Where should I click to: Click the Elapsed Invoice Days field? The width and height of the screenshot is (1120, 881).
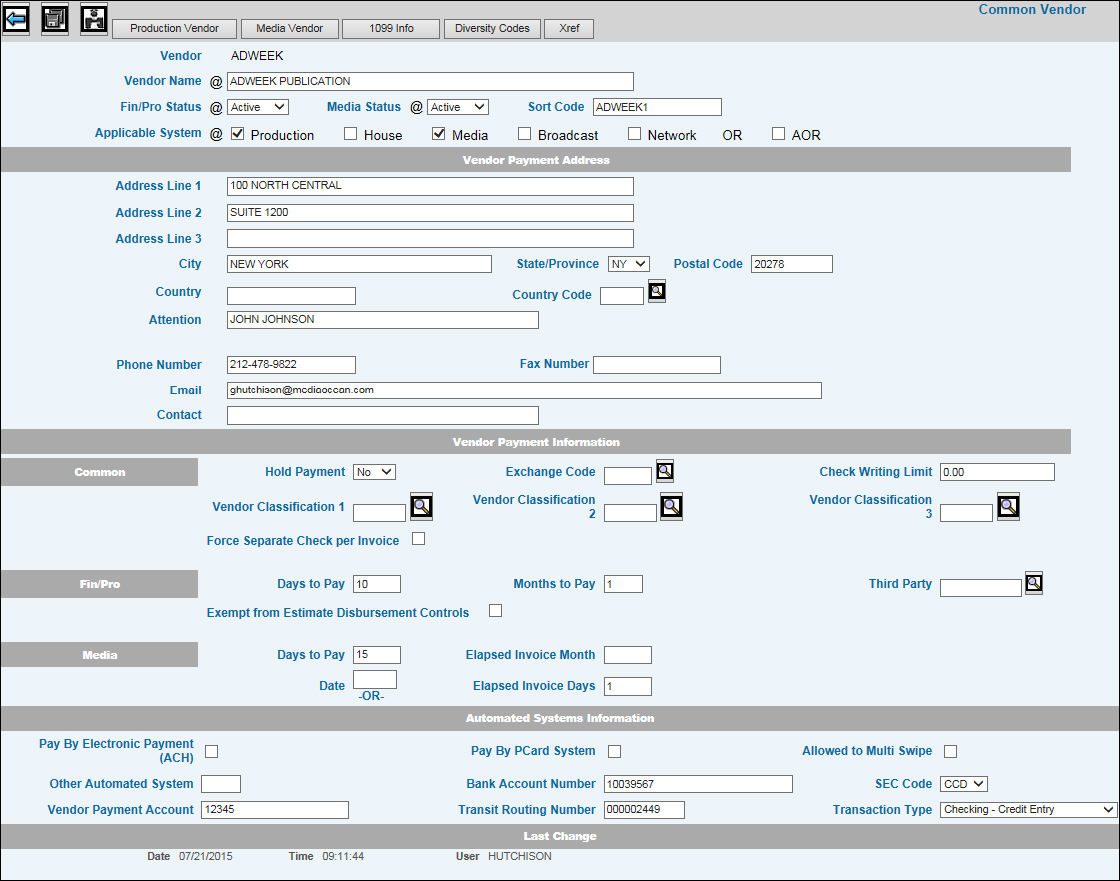tap(628, 686)
